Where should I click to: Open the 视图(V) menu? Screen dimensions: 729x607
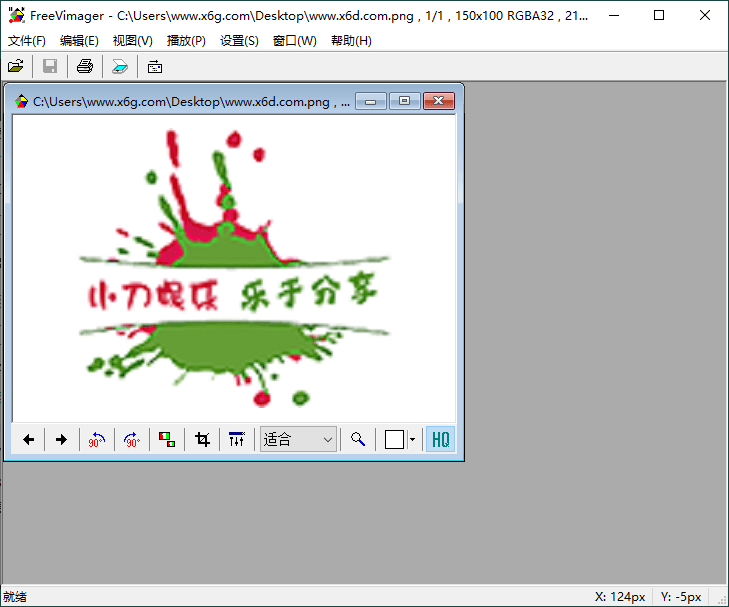click(133, 41)
